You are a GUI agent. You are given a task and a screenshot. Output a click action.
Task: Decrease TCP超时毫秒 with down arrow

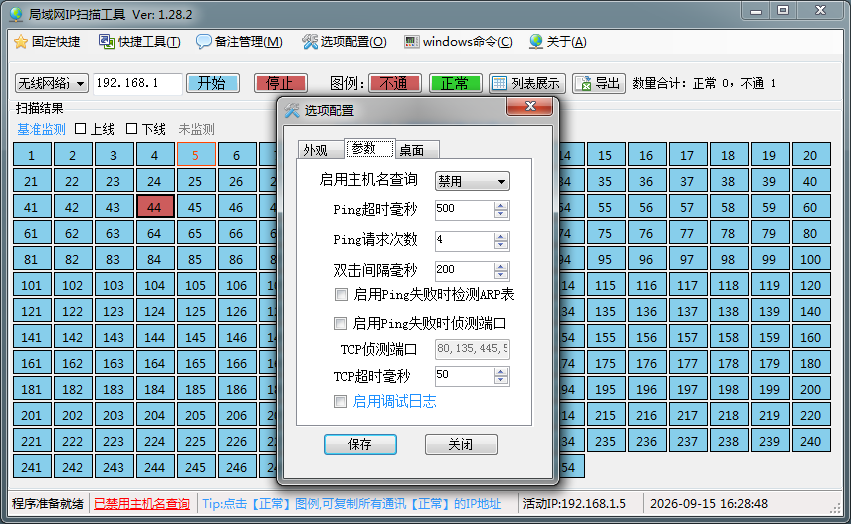click(x=501, y=381)
